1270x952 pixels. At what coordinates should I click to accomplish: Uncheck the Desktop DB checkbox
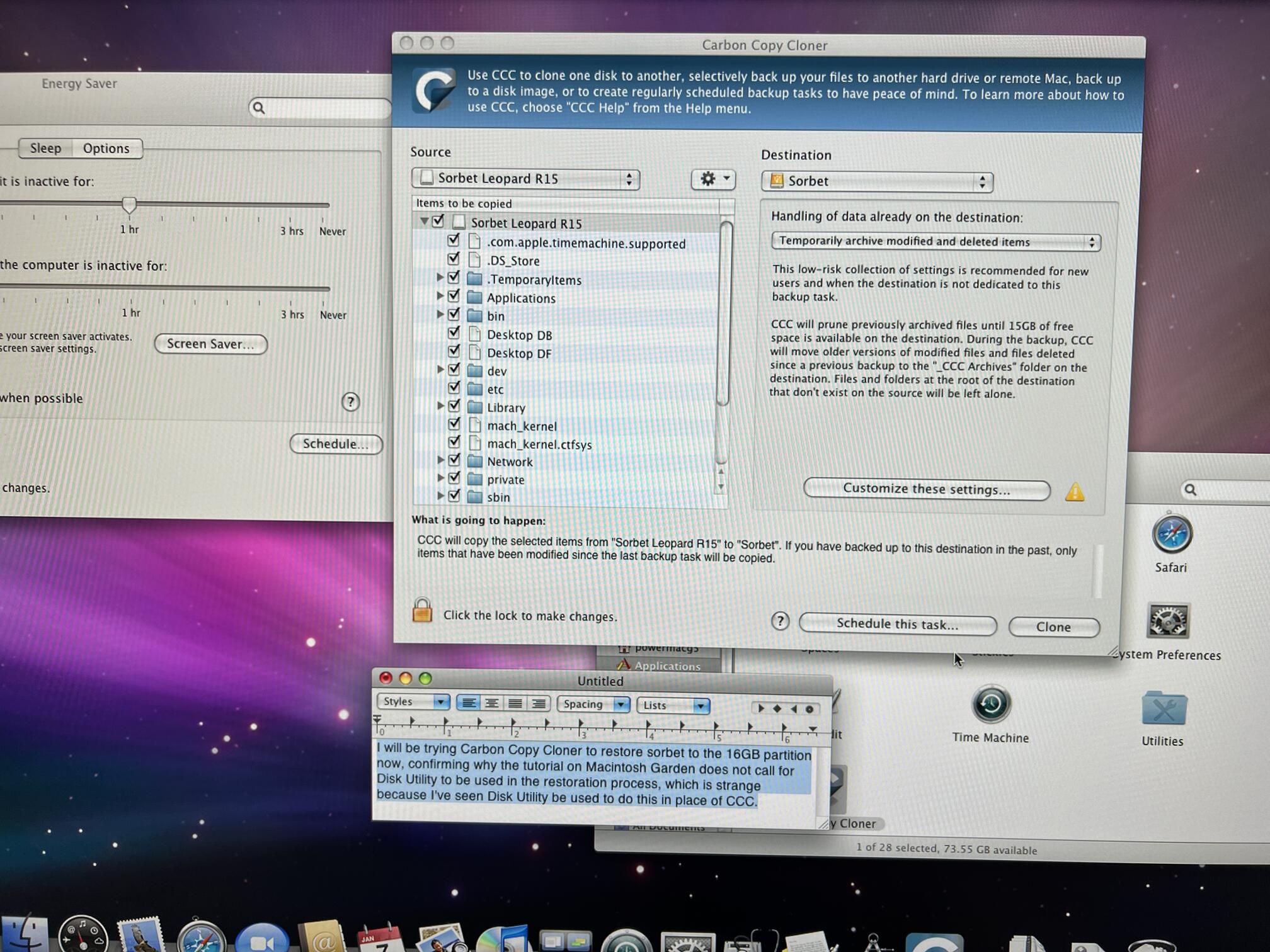point(454,332)
